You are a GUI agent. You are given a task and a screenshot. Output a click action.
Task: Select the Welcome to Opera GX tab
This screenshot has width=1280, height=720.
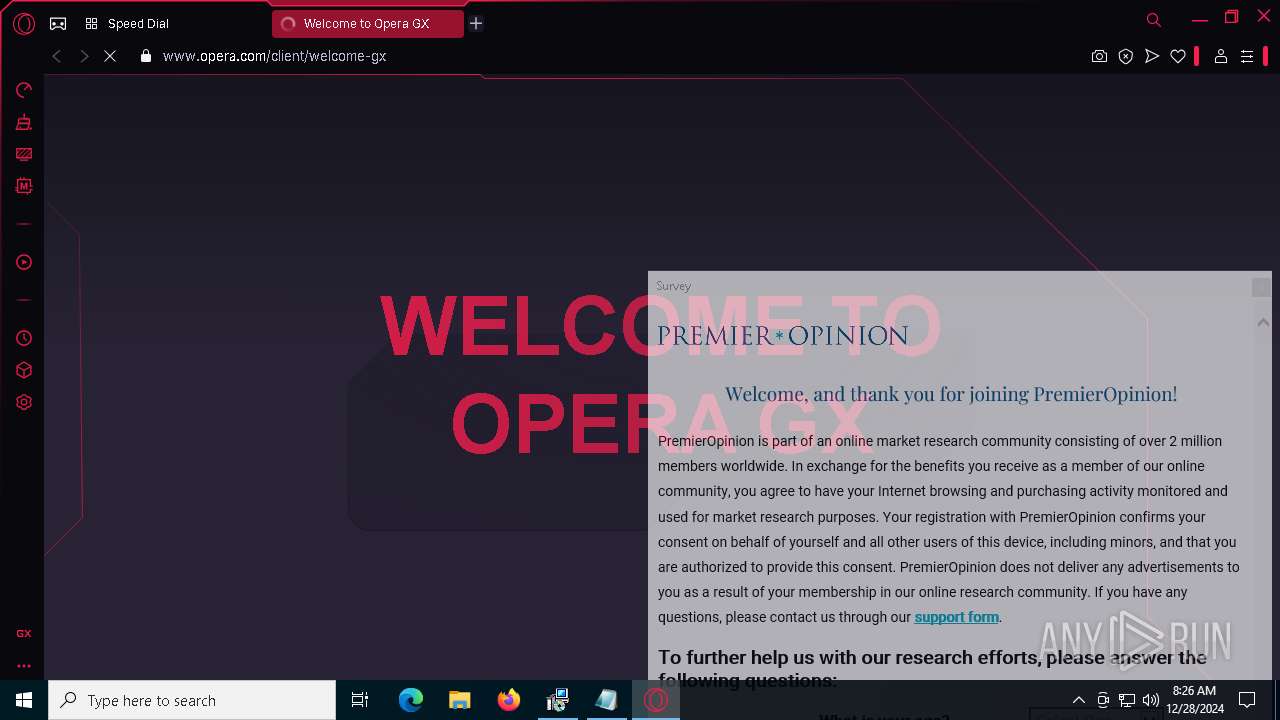pyautogui.click(x=367, y=24)
